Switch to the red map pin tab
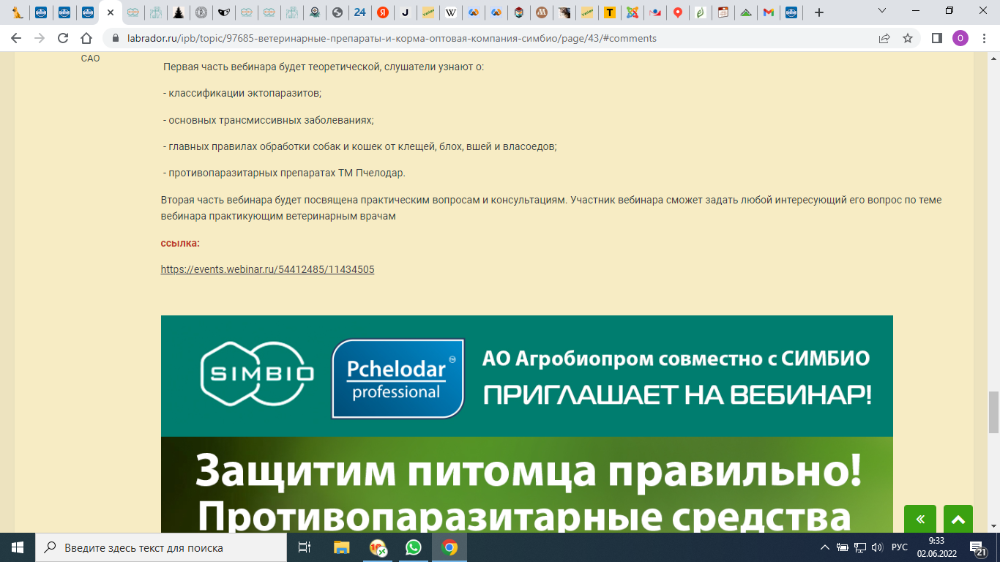Image resolution: width=1000 pixels, height=562 pixels. click(x=678, y=12)
